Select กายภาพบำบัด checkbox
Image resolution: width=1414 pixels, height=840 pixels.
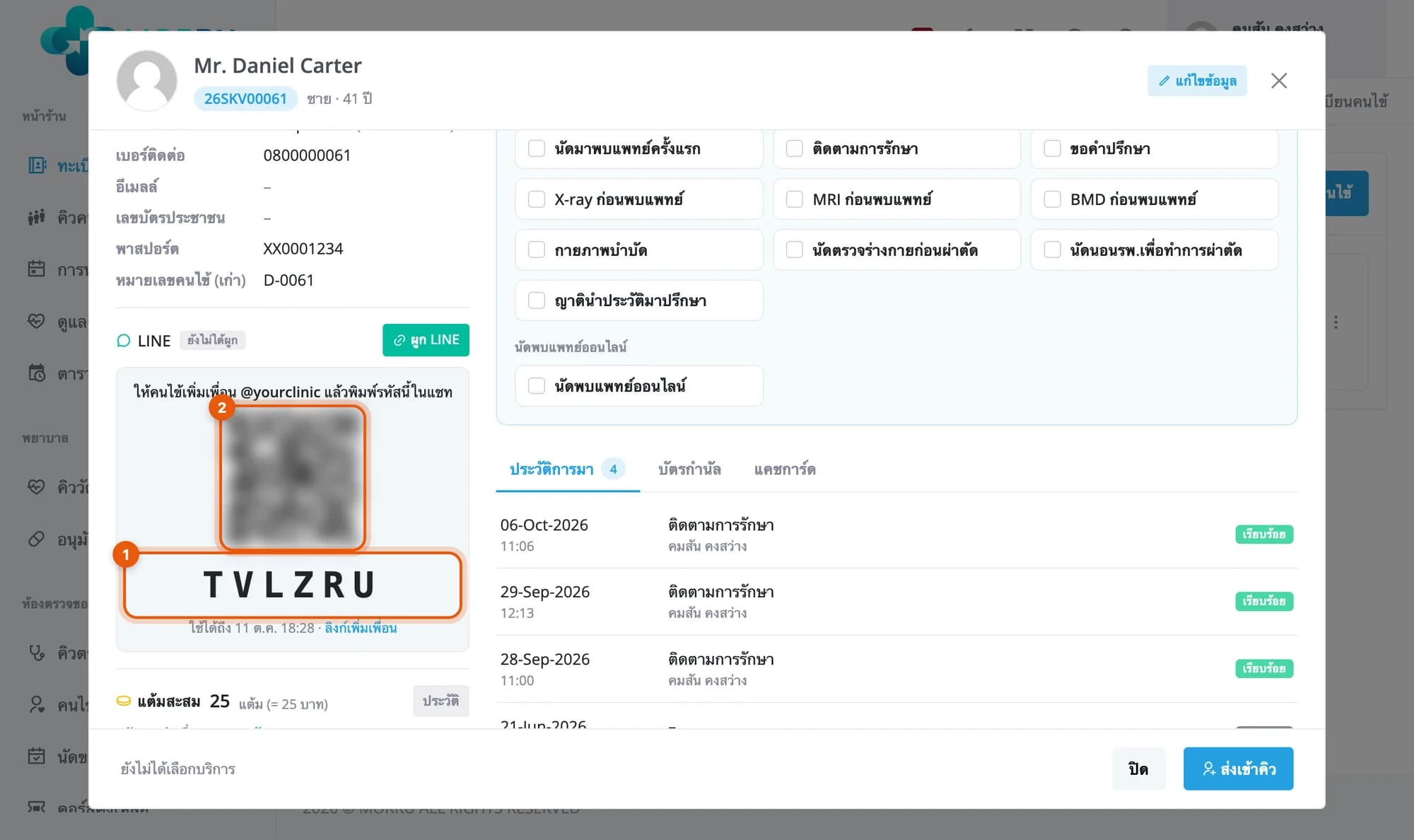pos(537,250)
